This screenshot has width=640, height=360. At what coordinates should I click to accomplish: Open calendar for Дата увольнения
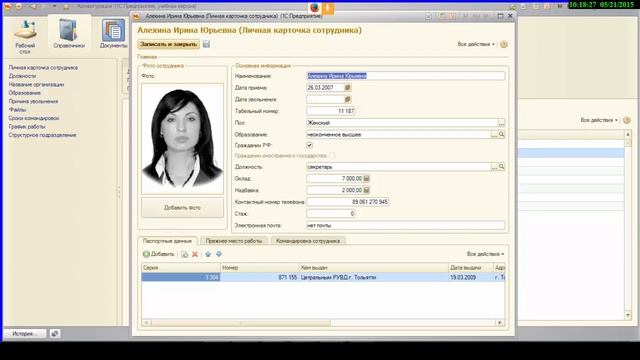click(347, 99)
